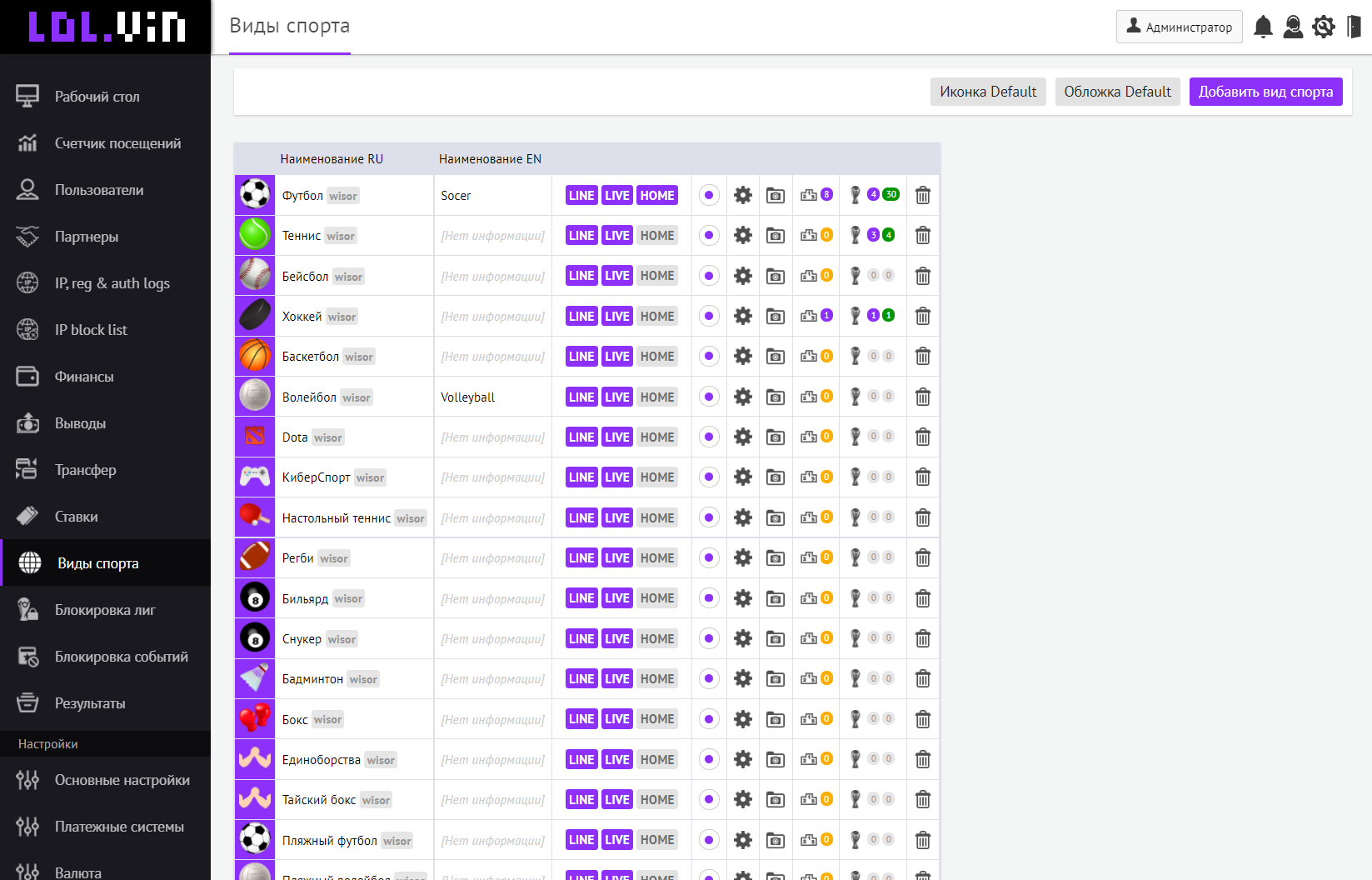The width and height of the screenshot is (1372, 880).
Task: Delete the Футбол sport via trash icon
Action: (x=922, y=196)
